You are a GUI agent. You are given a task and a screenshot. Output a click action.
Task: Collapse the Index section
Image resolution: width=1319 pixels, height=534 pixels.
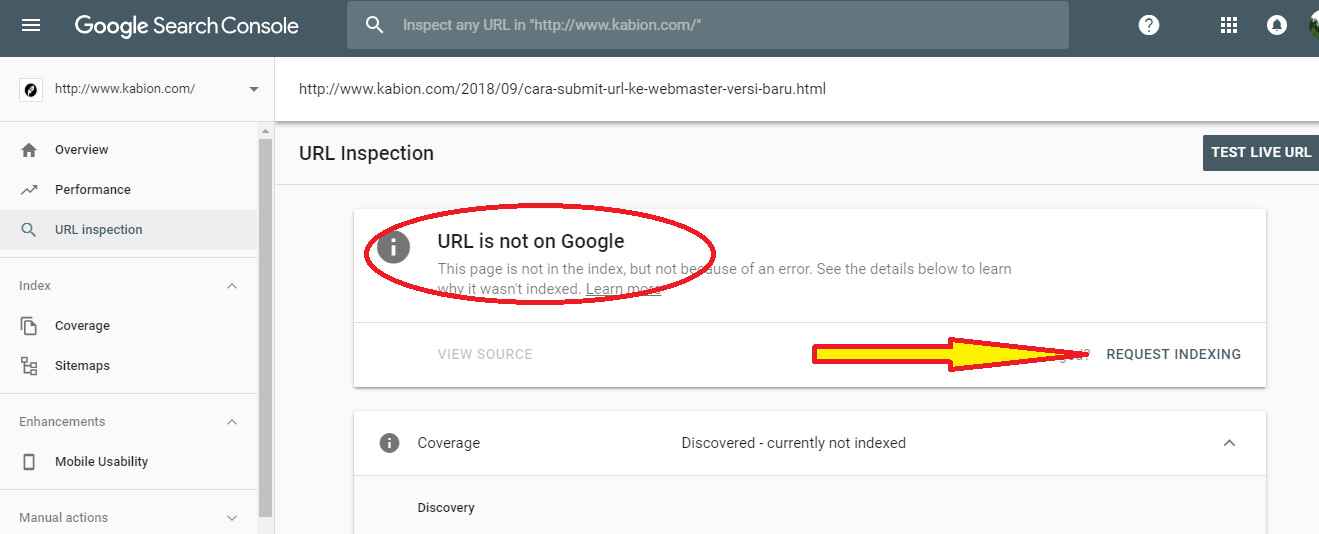pyautogui.click(x=232, y=286)
